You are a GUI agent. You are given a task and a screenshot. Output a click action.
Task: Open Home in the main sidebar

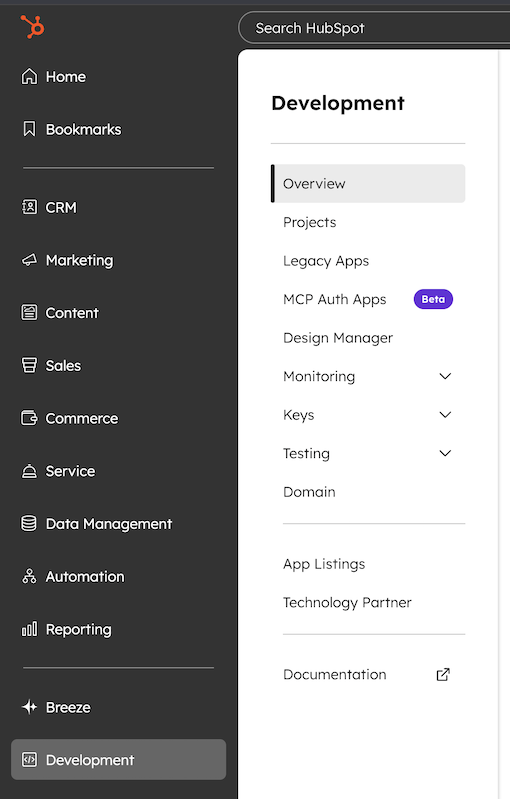point(66,76)
